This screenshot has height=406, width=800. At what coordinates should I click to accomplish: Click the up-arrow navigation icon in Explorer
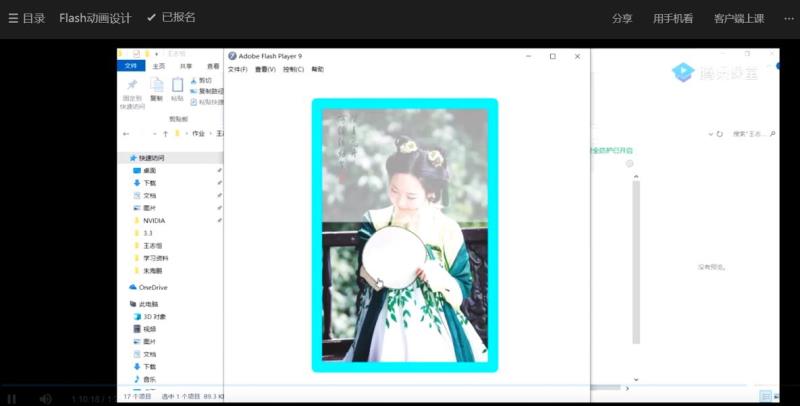click(x=164, y=133)
